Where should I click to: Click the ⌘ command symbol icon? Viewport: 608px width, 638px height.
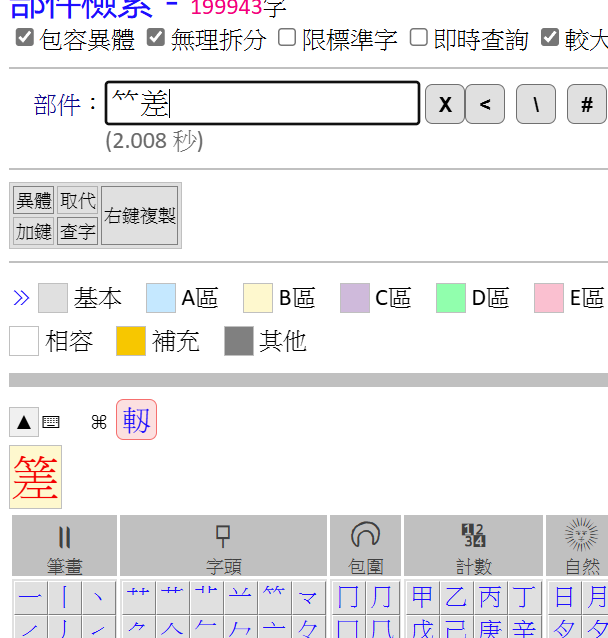(99, 422)
